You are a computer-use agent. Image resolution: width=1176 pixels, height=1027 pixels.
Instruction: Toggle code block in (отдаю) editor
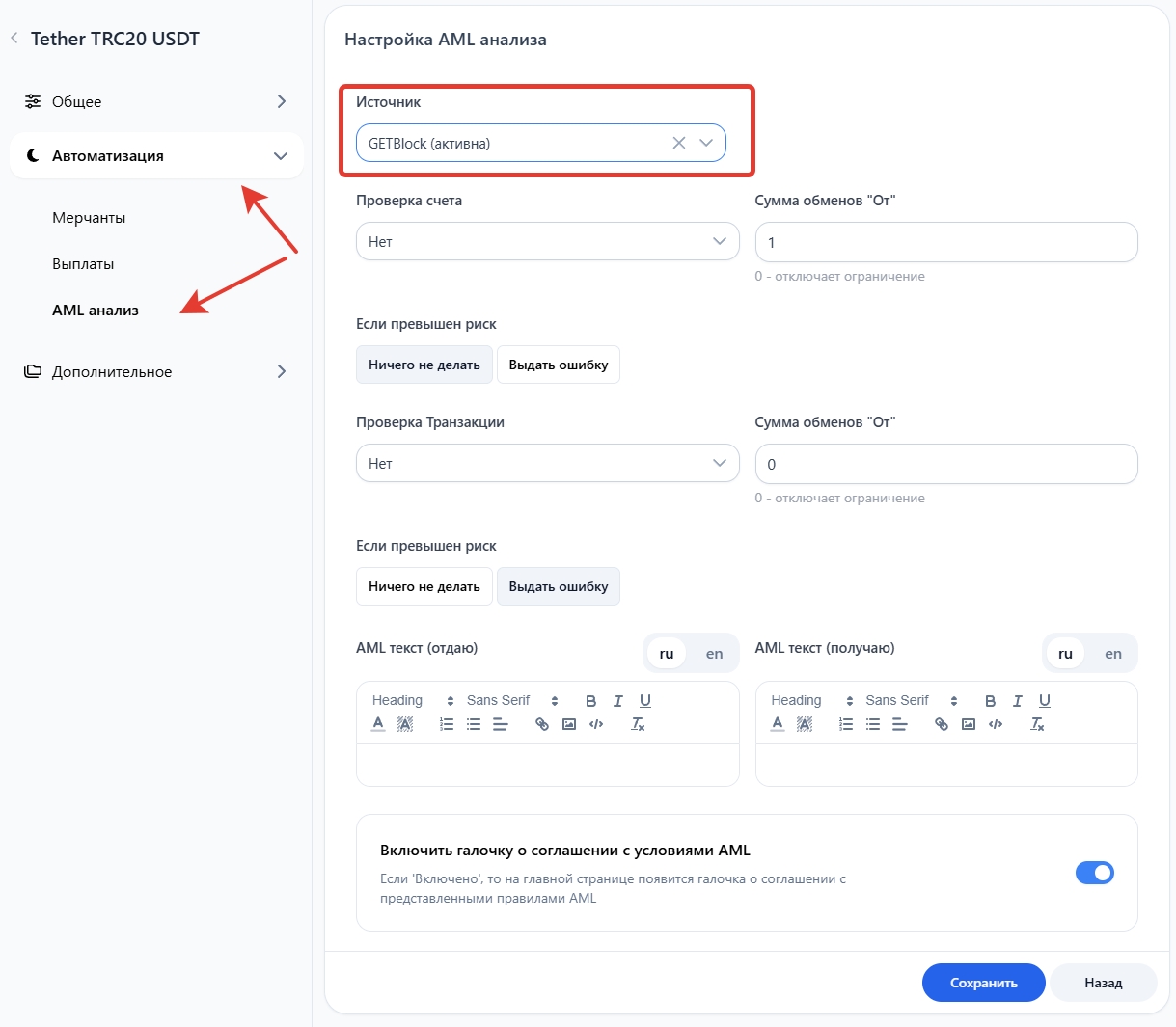pos(596,724)
